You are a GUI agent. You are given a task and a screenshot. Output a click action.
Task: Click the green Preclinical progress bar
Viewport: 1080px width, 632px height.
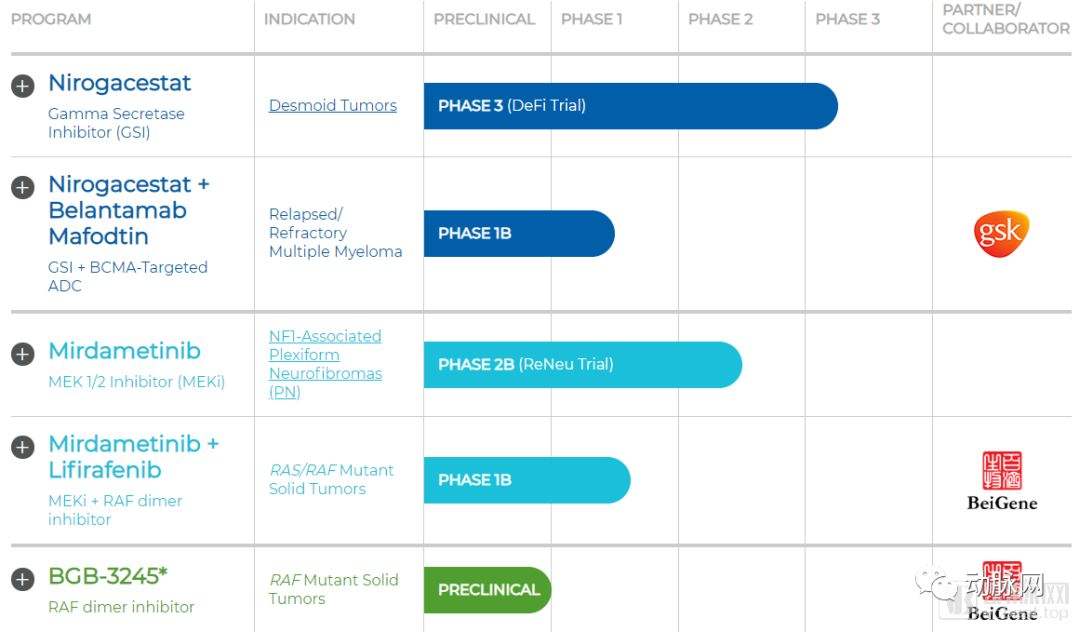coord(487,590)
